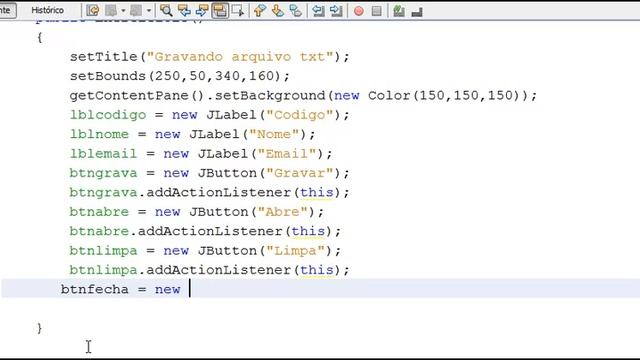Image resolution: width=640 pixels, height=360 pixels.
Task: Click the lblnome = new JLabel line
Action: point(192,134)
